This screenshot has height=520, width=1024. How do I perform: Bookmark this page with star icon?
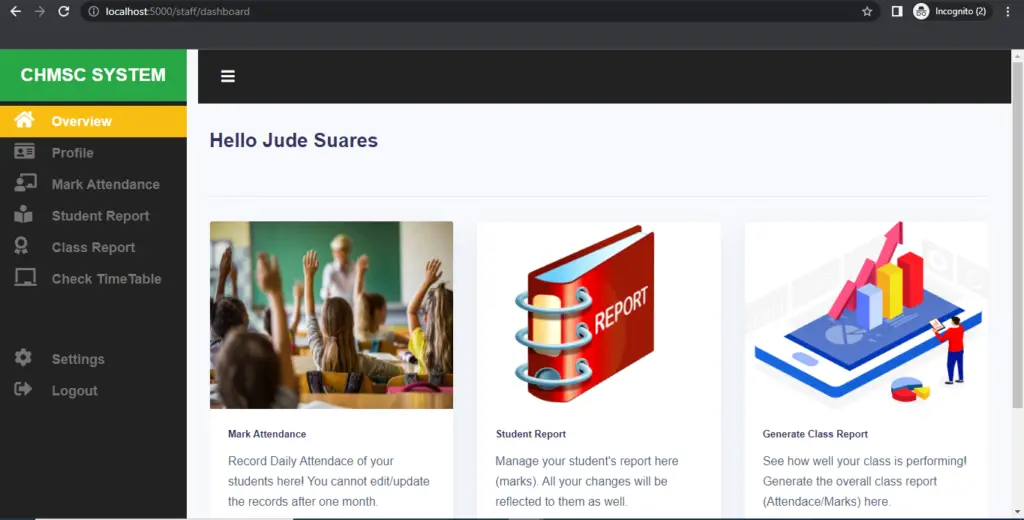pos(867,11)
